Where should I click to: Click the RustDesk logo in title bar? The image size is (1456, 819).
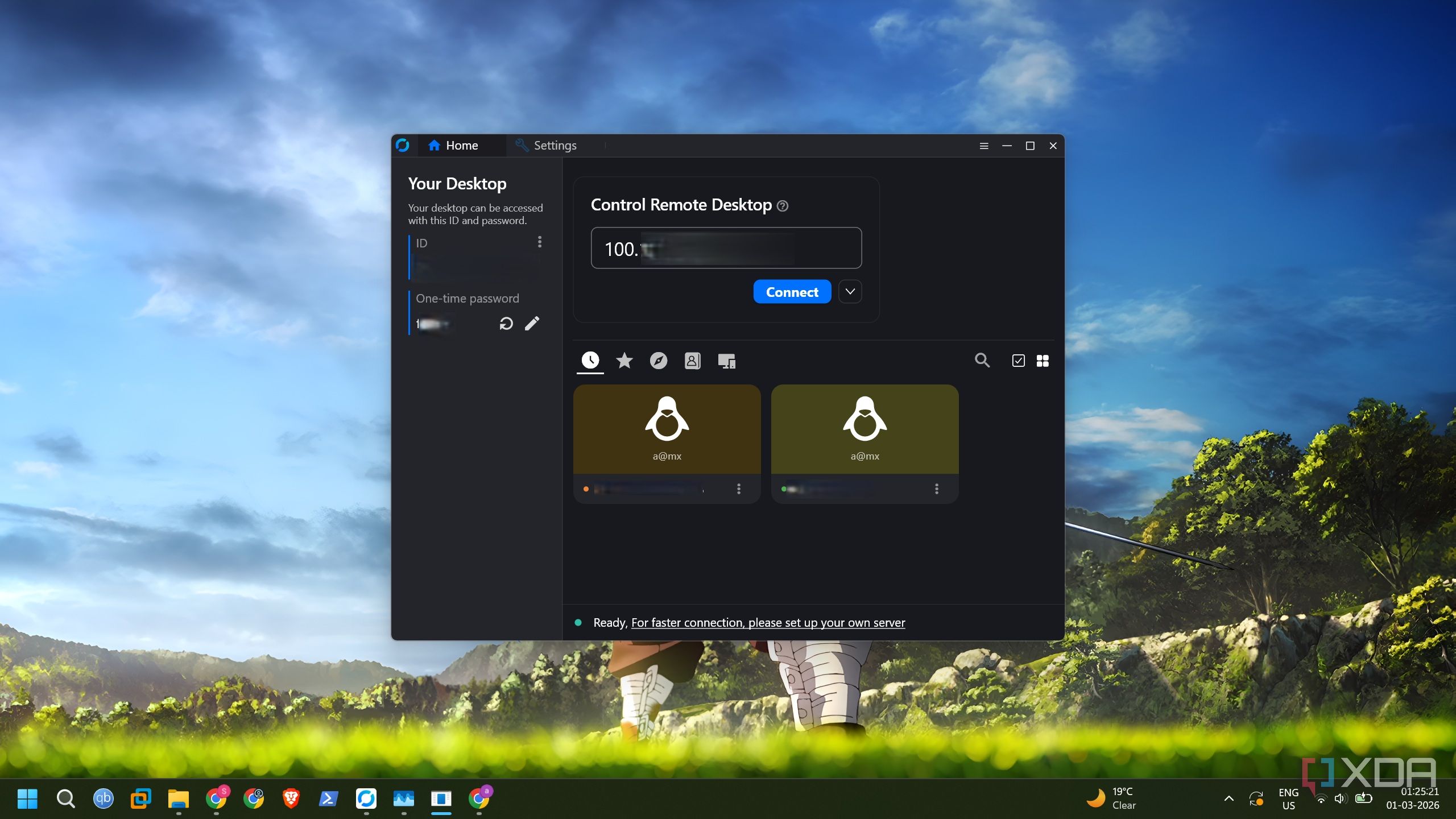(403, 146)
